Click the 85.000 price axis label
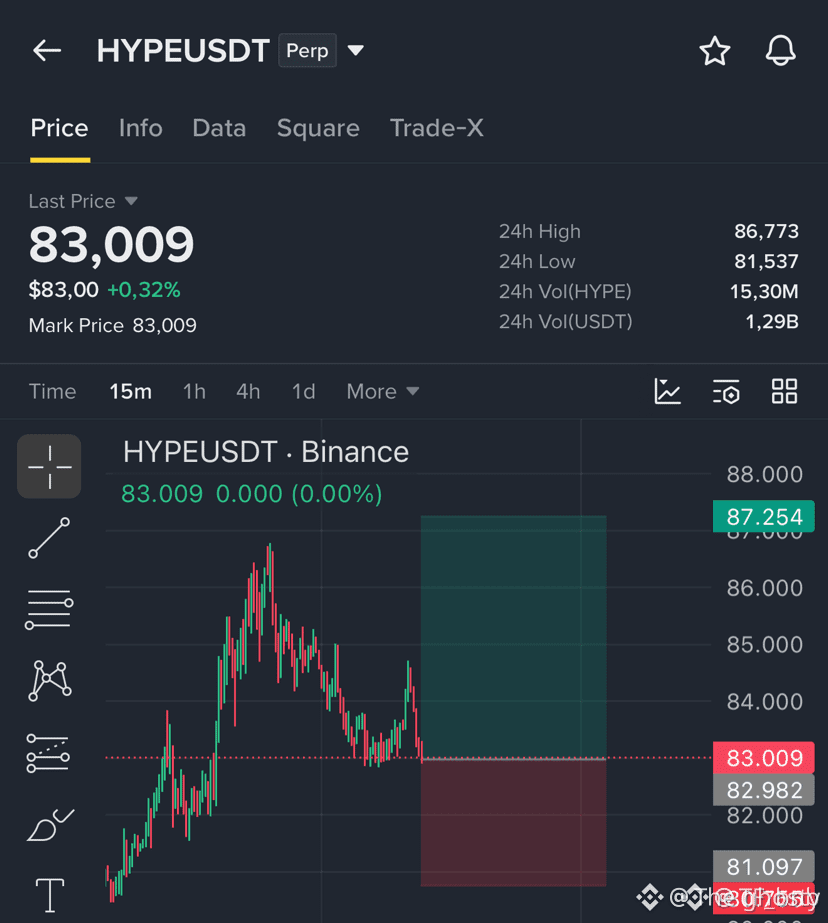Screen dimensions: 828x923 (x=764, y=645)
